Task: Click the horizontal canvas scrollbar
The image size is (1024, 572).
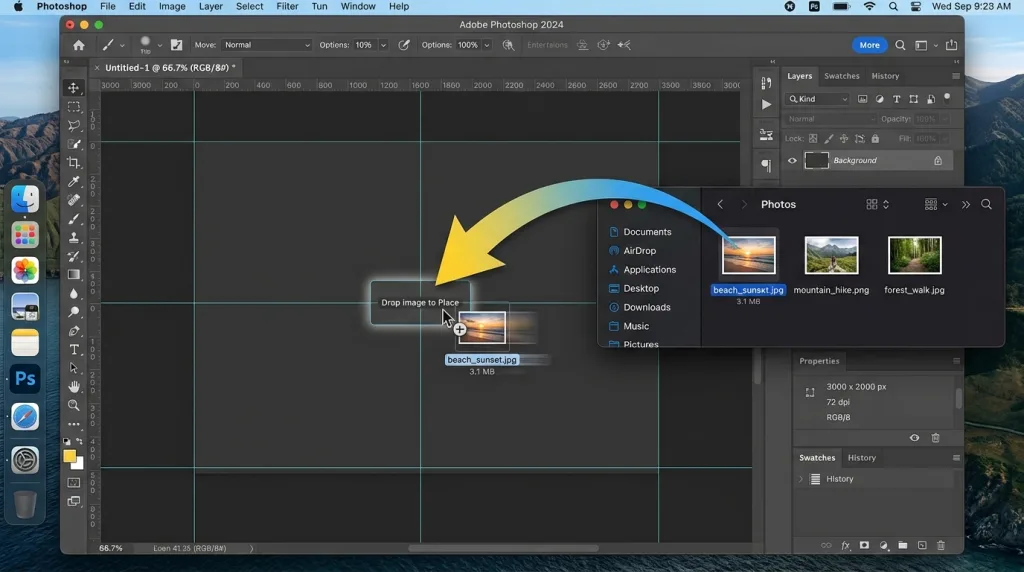Action: pyautogui.click(x=503, y=548)
